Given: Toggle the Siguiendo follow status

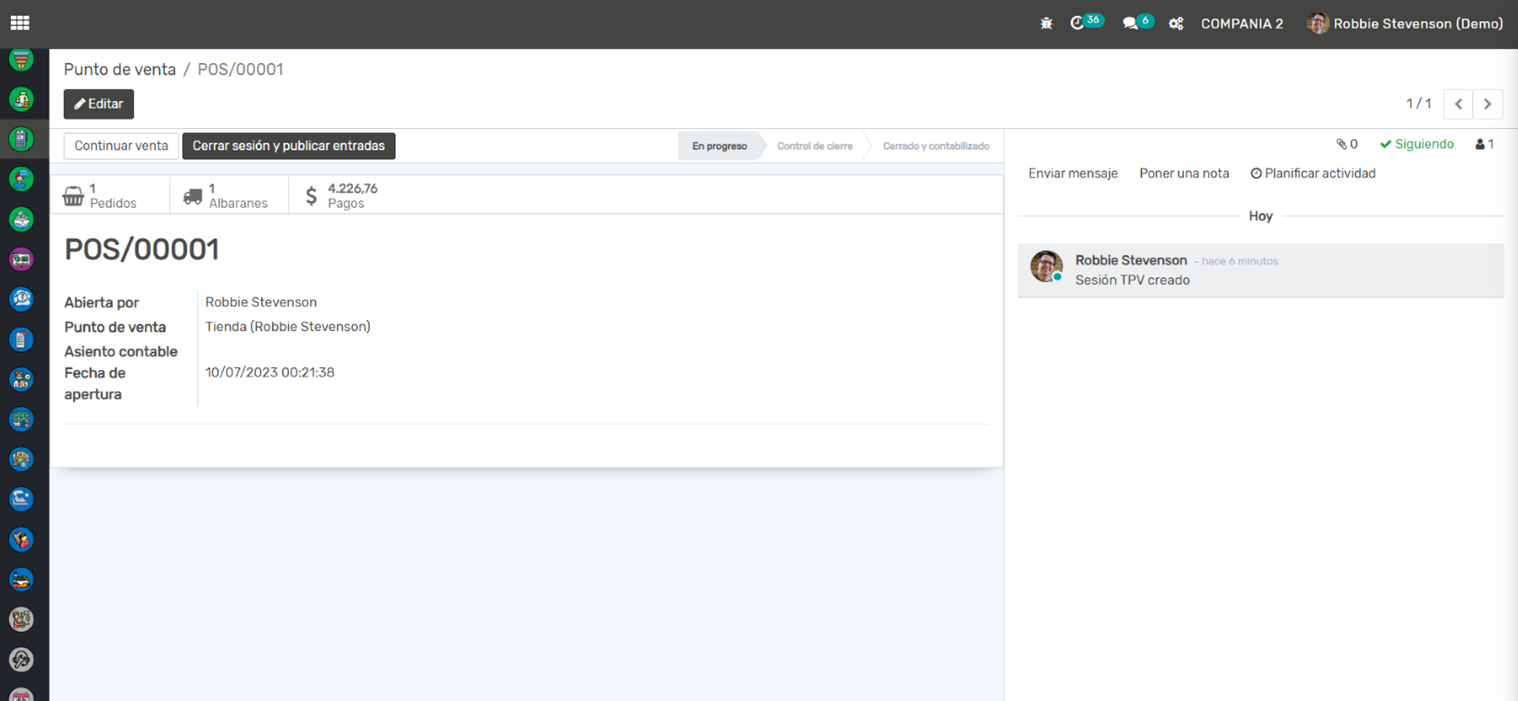Looking at the screenshot, I should (1416, 144).
